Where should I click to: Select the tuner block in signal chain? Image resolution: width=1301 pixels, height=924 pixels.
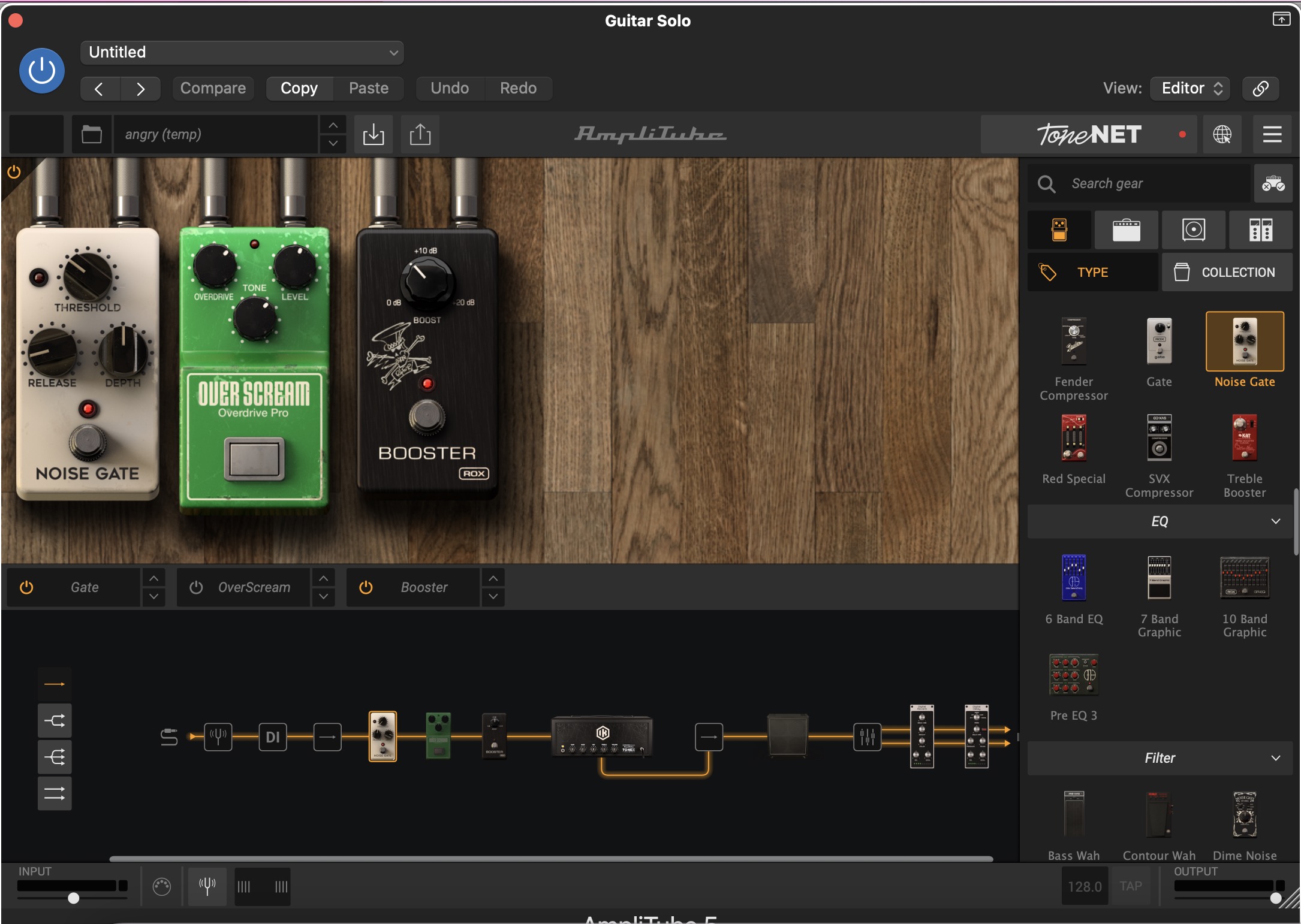pos(218,736)
